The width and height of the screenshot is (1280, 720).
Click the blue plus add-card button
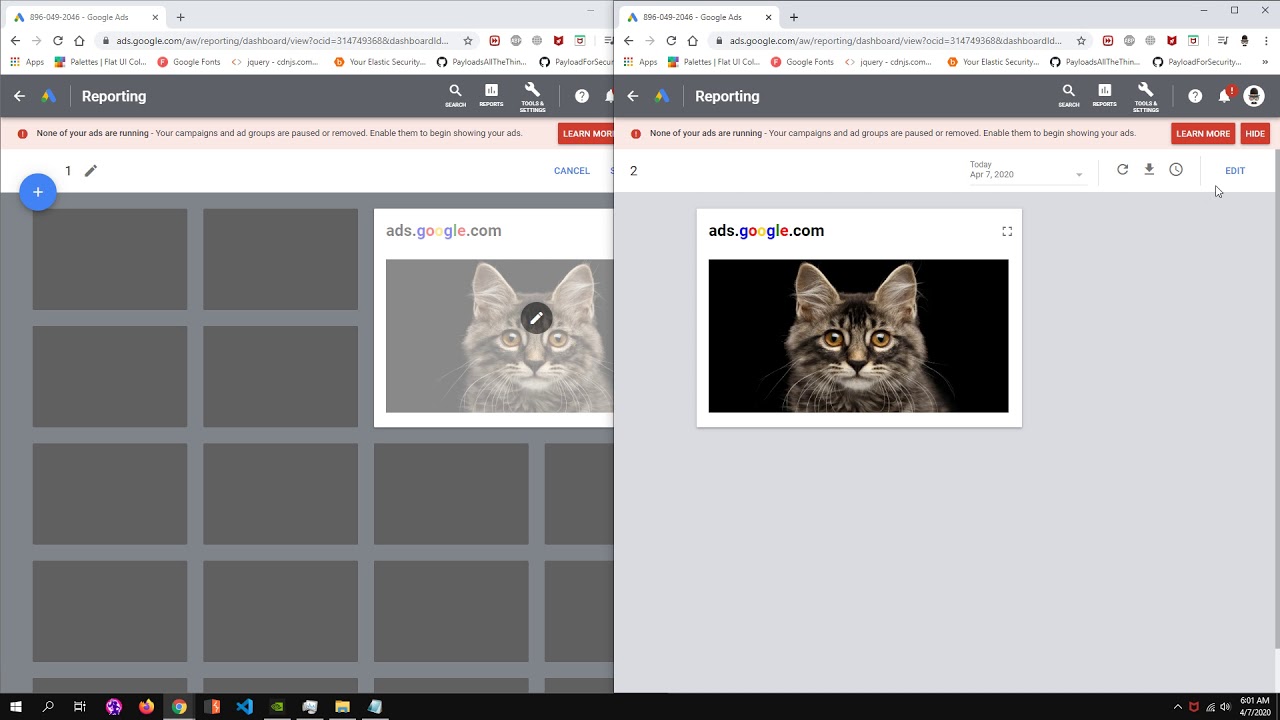coord(38,192)
